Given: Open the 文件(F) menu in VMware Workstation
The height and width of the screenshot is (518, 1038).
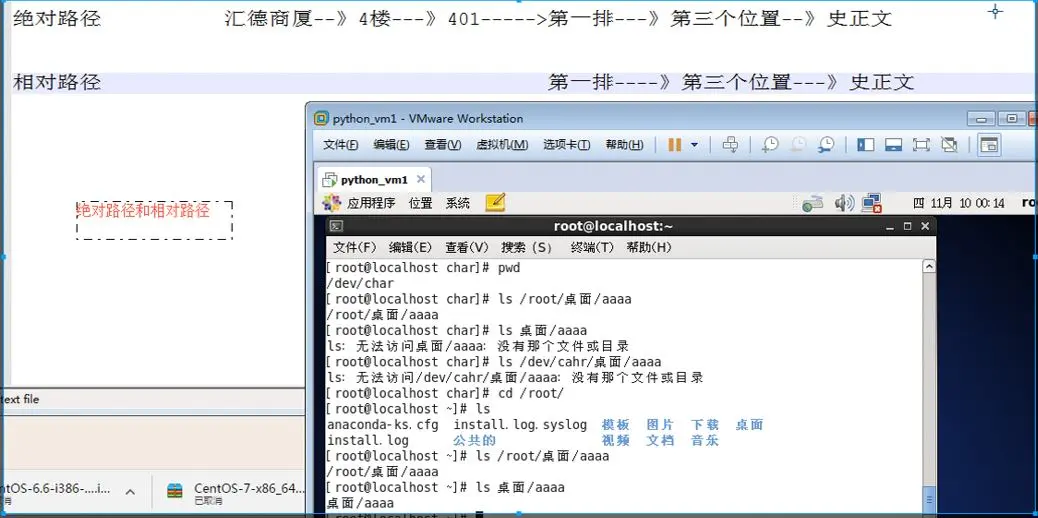Looking at the screenshot, I should [x=341, y=144].
